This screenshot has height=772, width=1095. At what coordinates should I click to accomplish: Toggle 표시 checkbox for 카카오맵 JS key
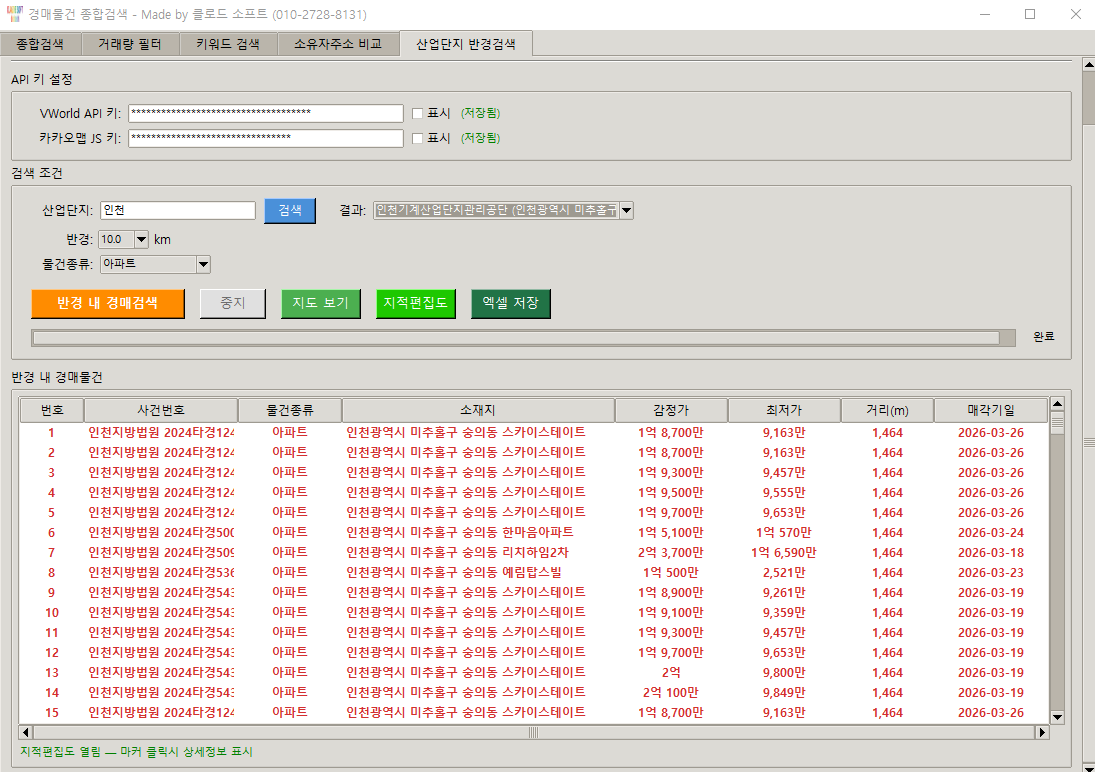tap(418, 138)
